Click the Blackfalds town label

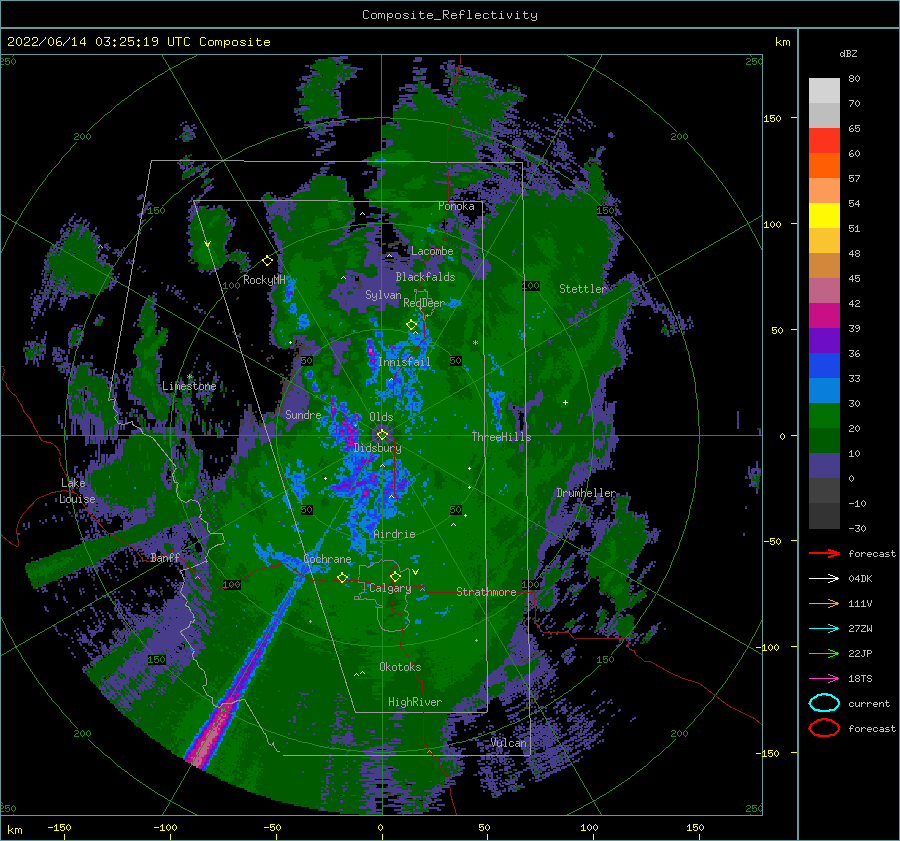click(425, 277)
